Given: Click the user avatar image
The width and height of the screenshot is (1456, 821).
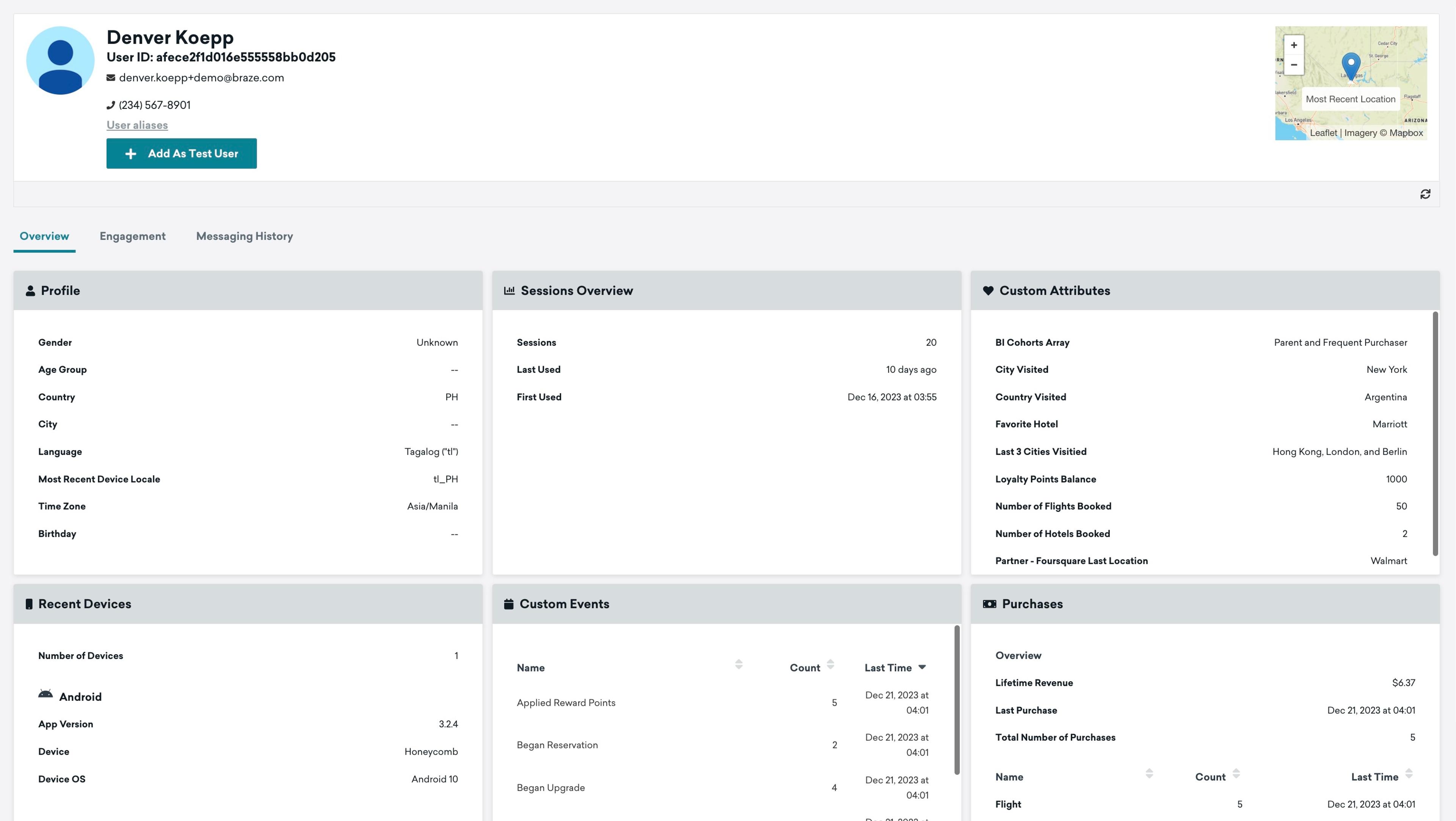Looking at the screenshot, I should (61, 61).
